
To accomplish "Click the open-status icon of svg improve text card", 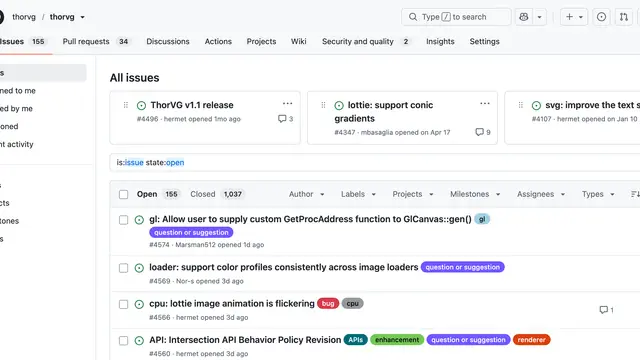I will [x=536, y=105].
